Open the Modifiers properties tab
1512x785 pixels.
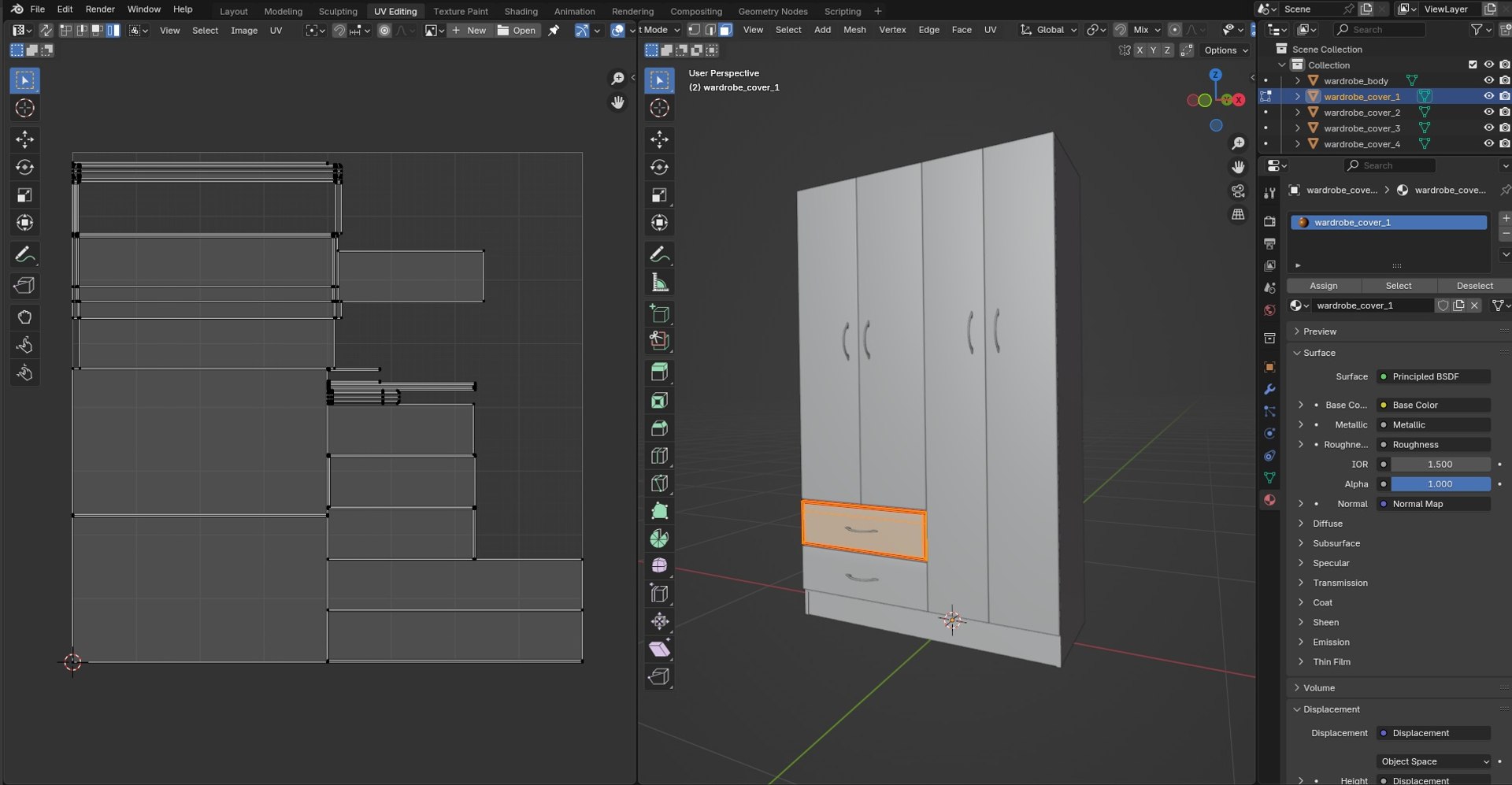(1269, 389)
